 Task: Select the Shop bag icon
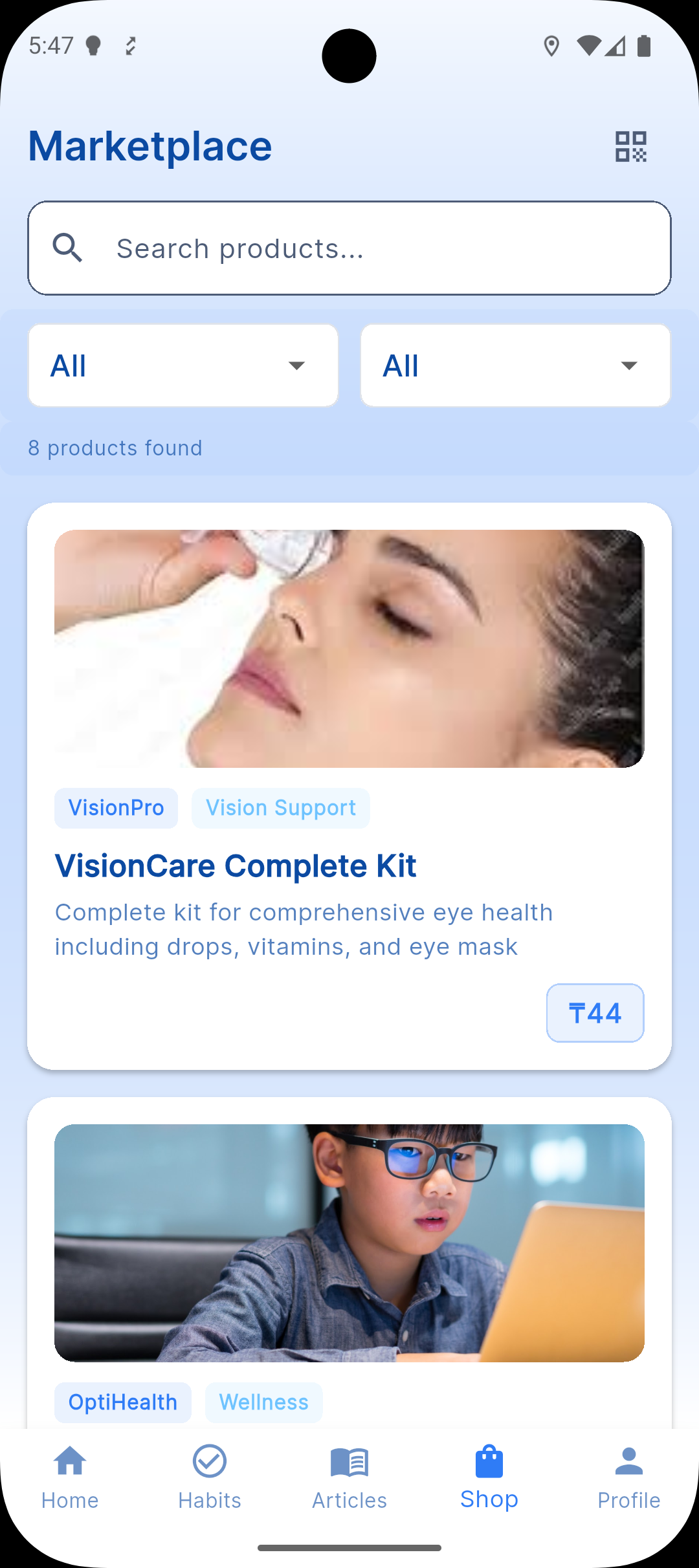point(489,1461)
